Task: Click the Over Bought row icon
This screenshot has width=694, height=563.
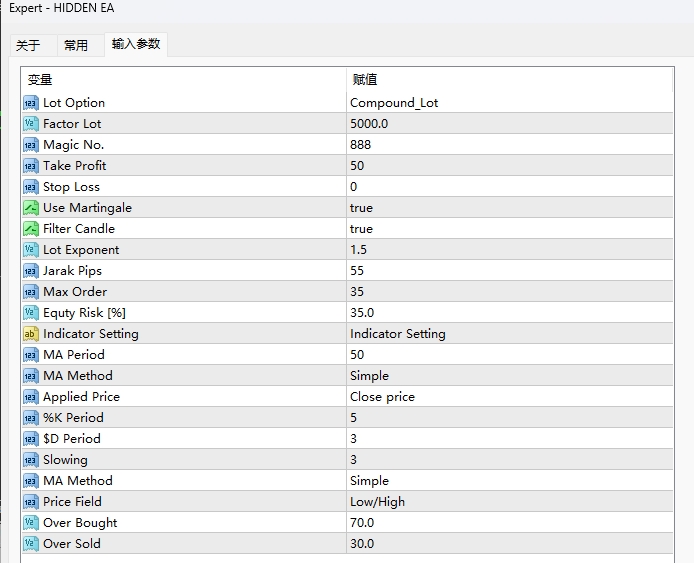Action: pos(31,523)
